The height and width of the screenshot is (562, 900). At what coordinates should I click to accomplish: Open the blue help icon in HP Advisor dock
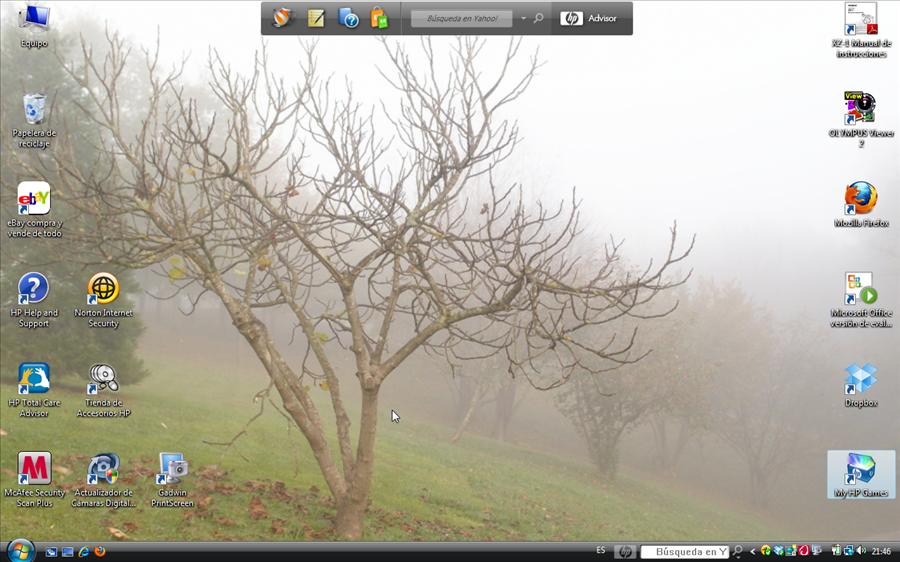pos(348,18)
